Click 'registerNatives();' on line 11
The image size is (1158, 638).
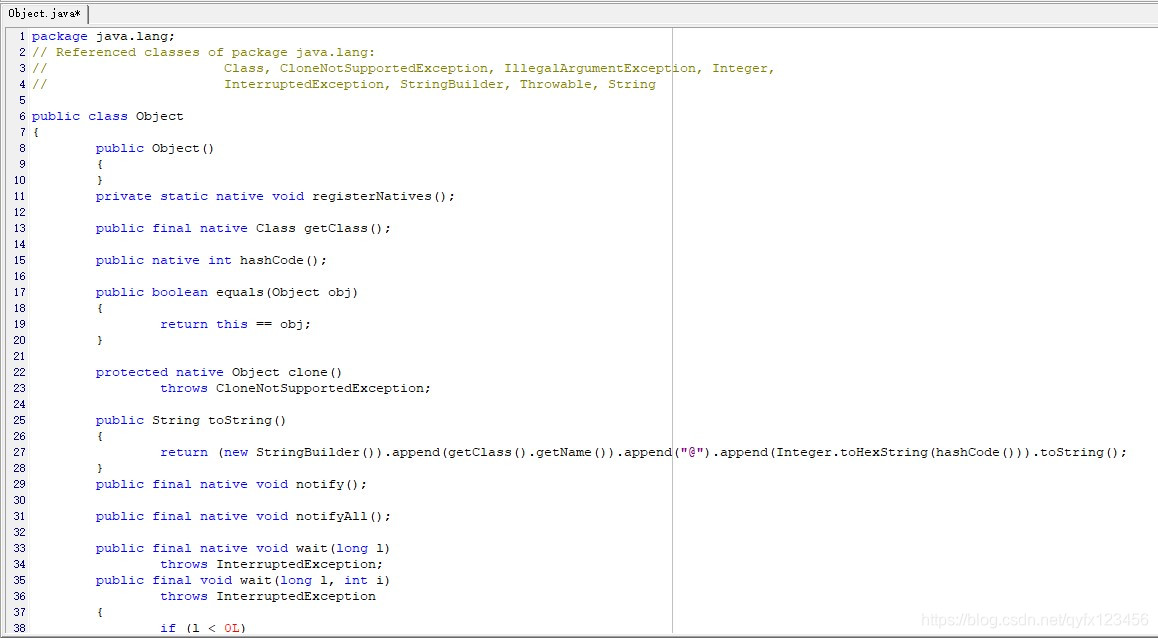[x=384, y=196]
